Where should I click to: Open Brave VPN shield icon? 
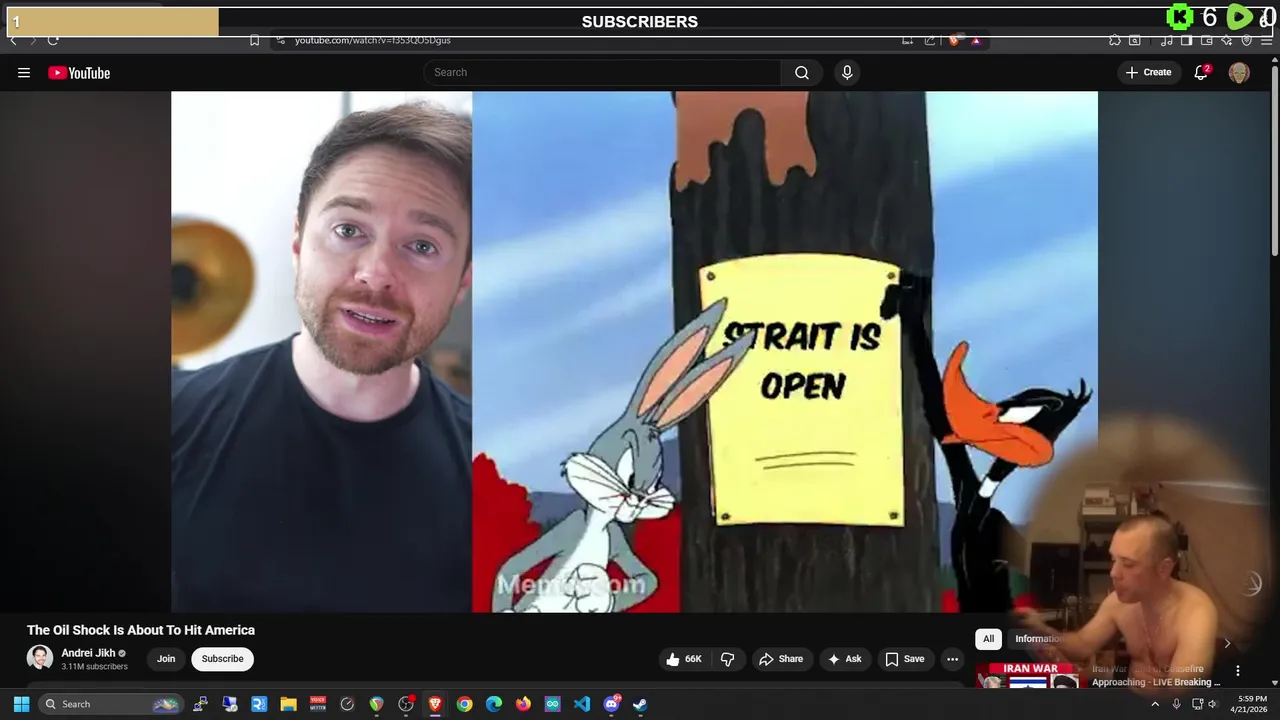[x=1247, y=41]
